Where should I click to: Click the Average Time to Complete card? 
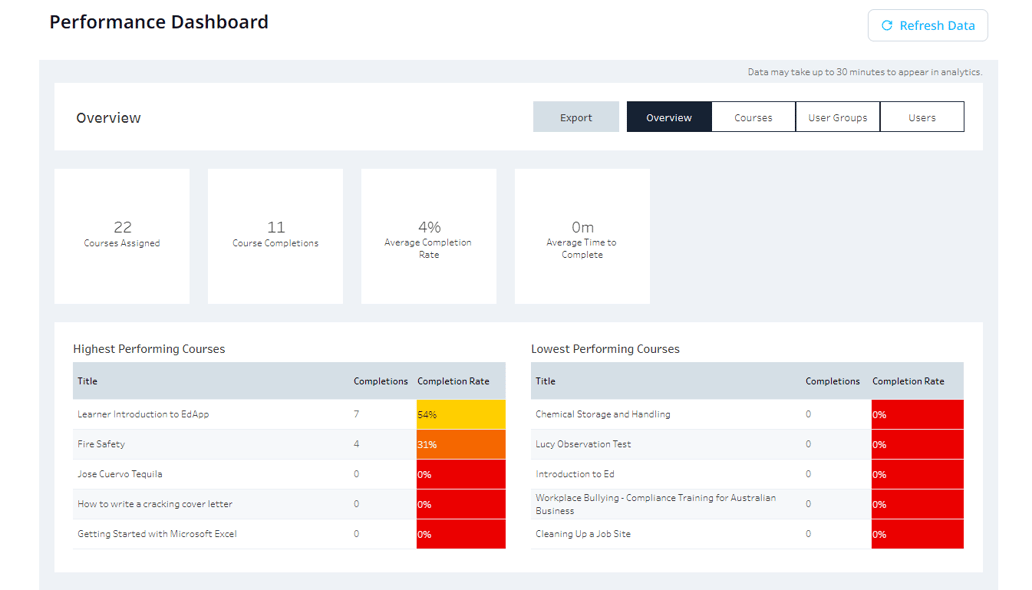582,236
